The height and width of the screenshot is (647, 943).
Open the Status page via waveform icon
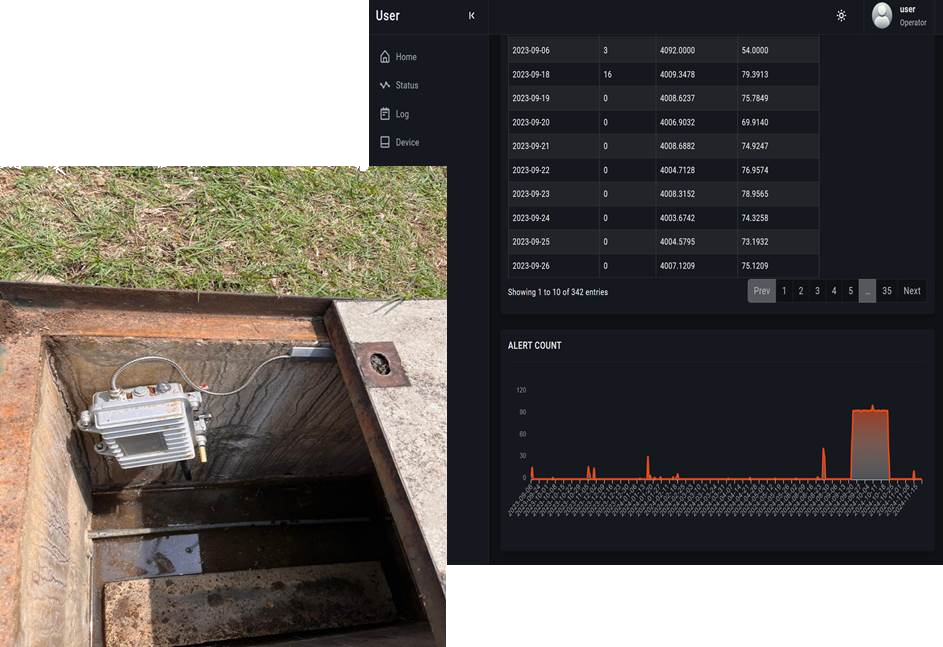405,85
